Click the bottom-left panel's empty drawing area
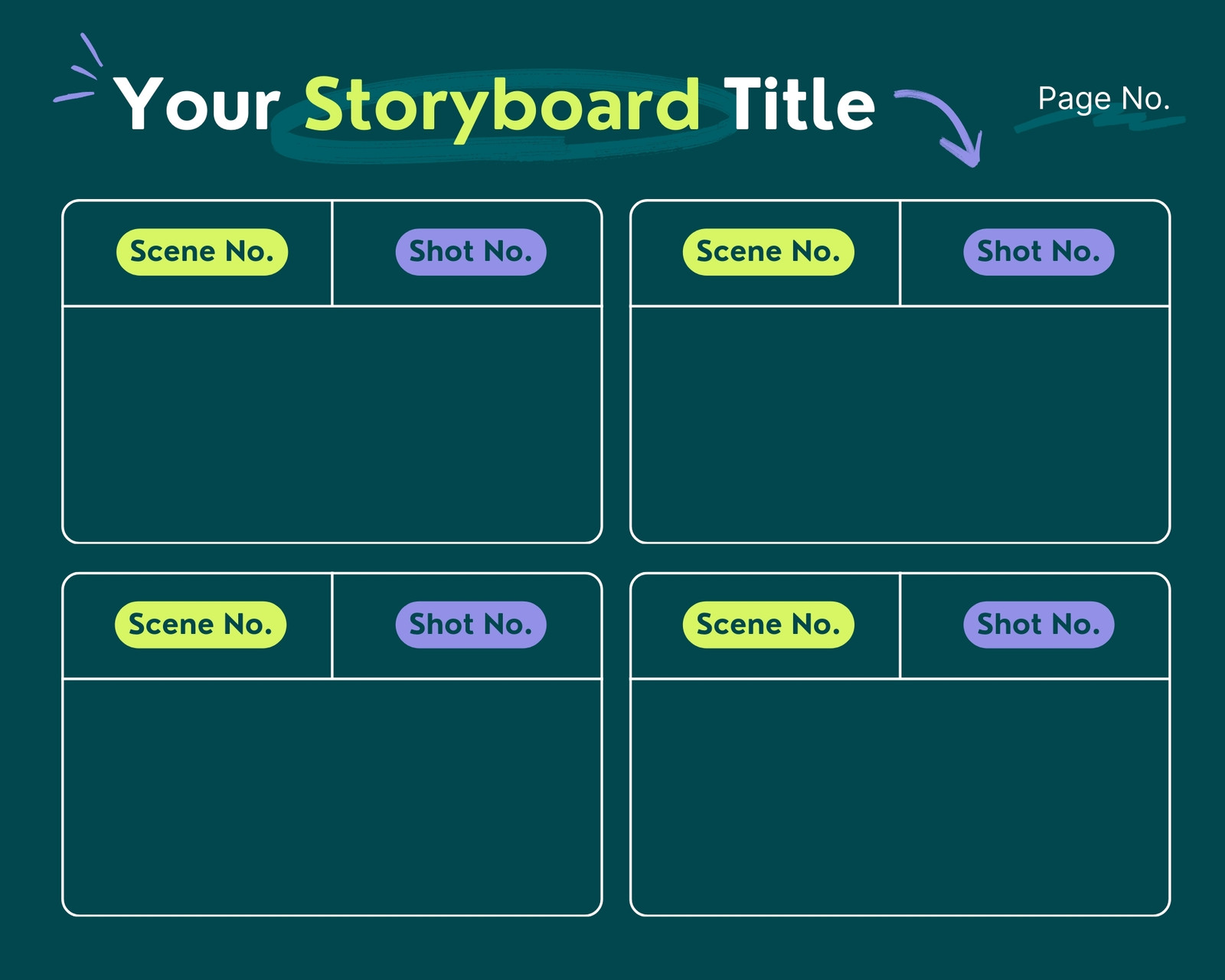 [x=332, y=797]
